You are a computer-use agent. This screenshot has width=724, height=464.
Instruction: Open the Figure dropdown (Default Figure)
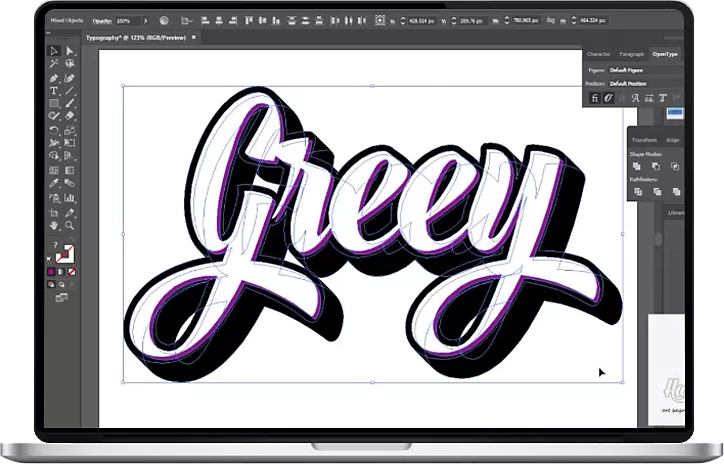click(646, 70)
